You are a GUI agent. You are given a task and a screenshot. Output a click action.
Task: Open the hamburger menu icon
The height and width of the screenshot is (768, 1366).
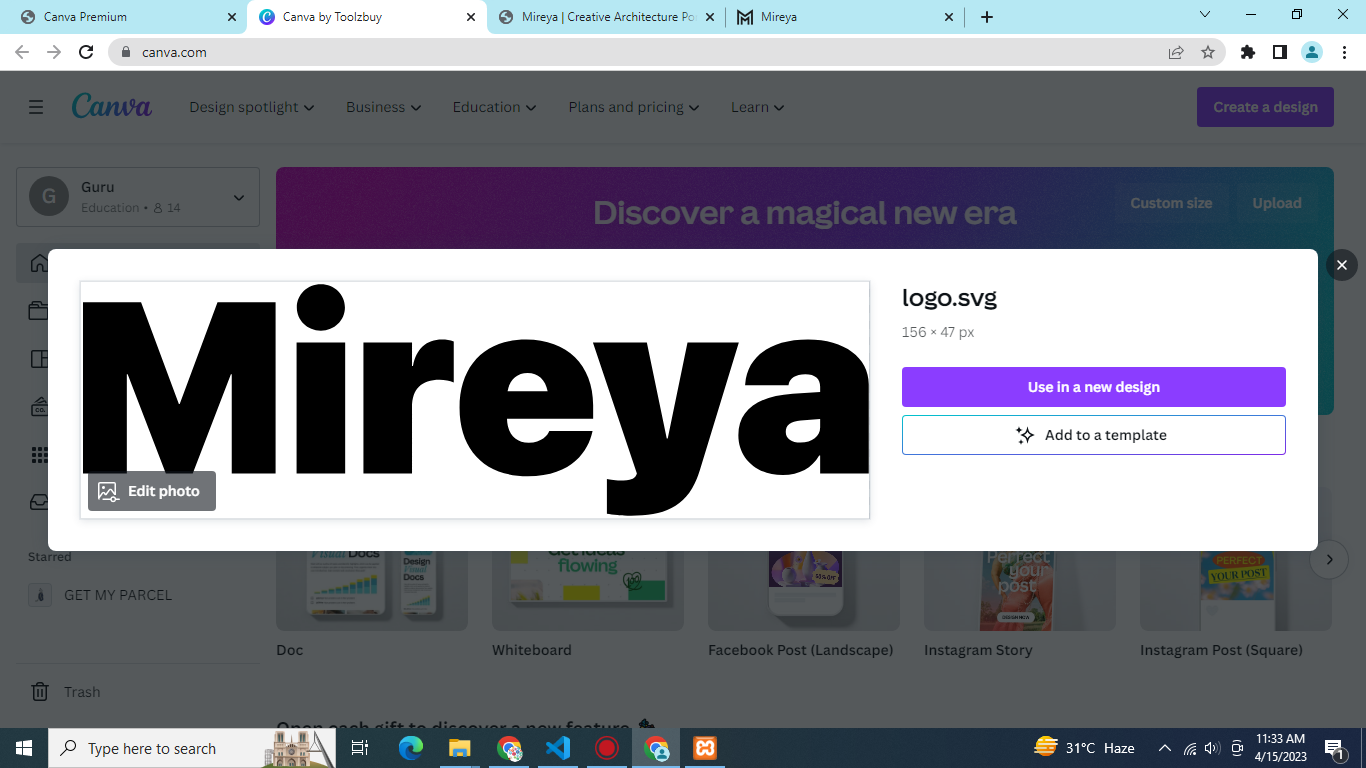pyautogui.click(x=36, y=107)
